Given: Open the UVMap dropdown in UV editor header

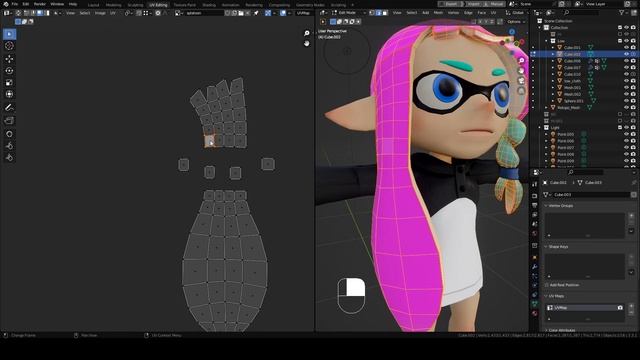Looking at the screenshot, I should 304,13.
